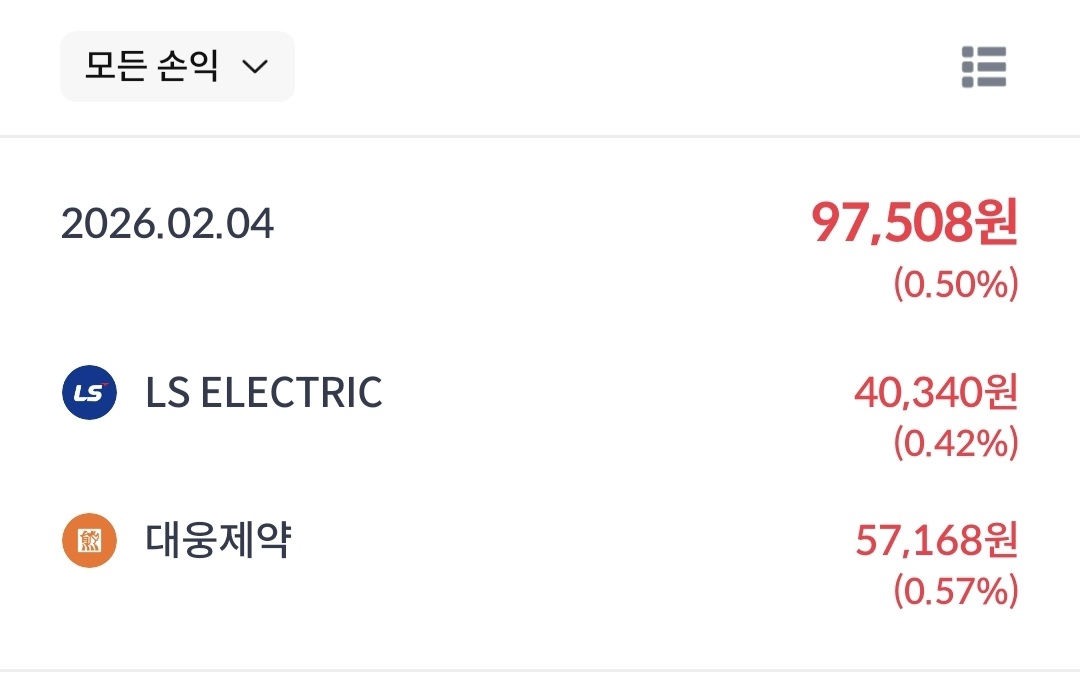Tap LS ELECTRIC return rate (0.42%)
The image size is (1080, 684).
coord(955,442)
